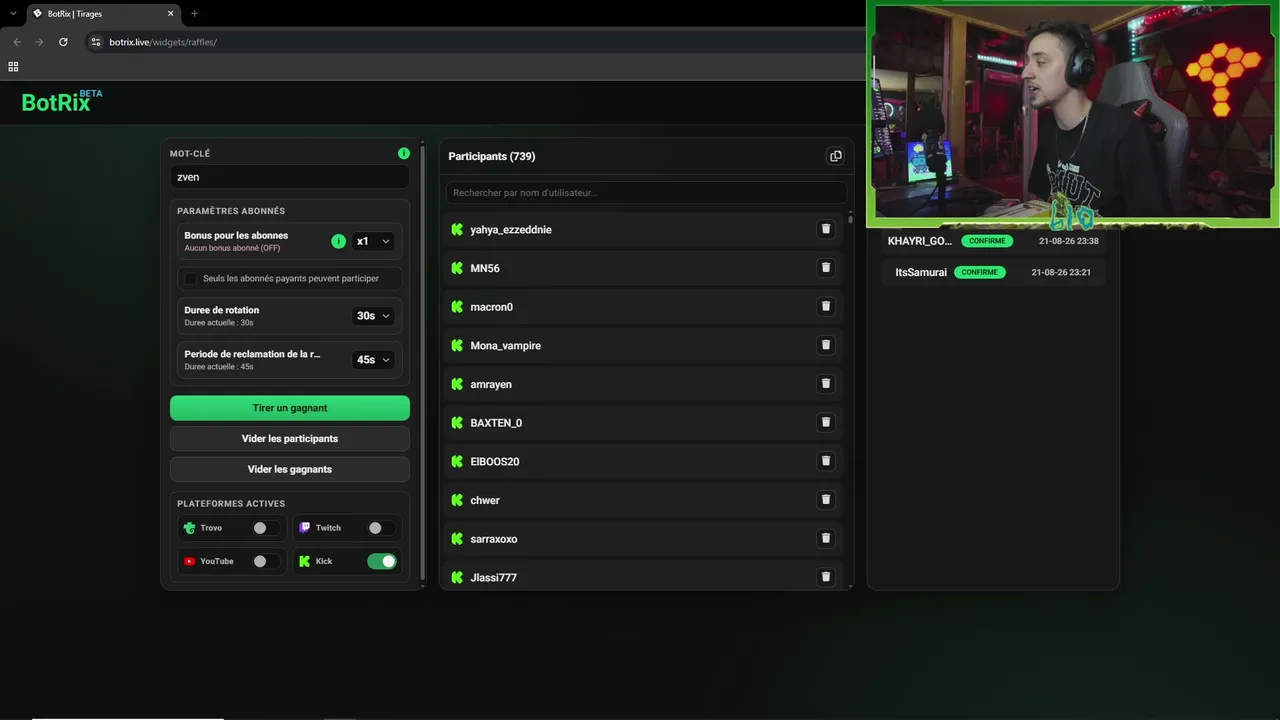Image resolution: width=1280 pixels, height=720 pixels.
Task: Select participant name macron0
Action: (491, 307)
